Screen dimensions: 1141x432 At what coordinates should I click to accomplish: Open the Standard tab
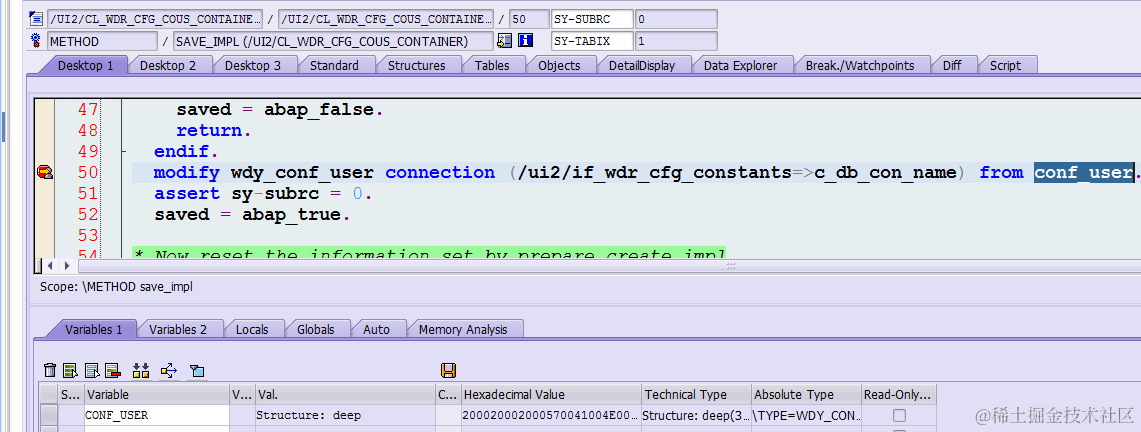pyautogui.click(x=334, y=65)
